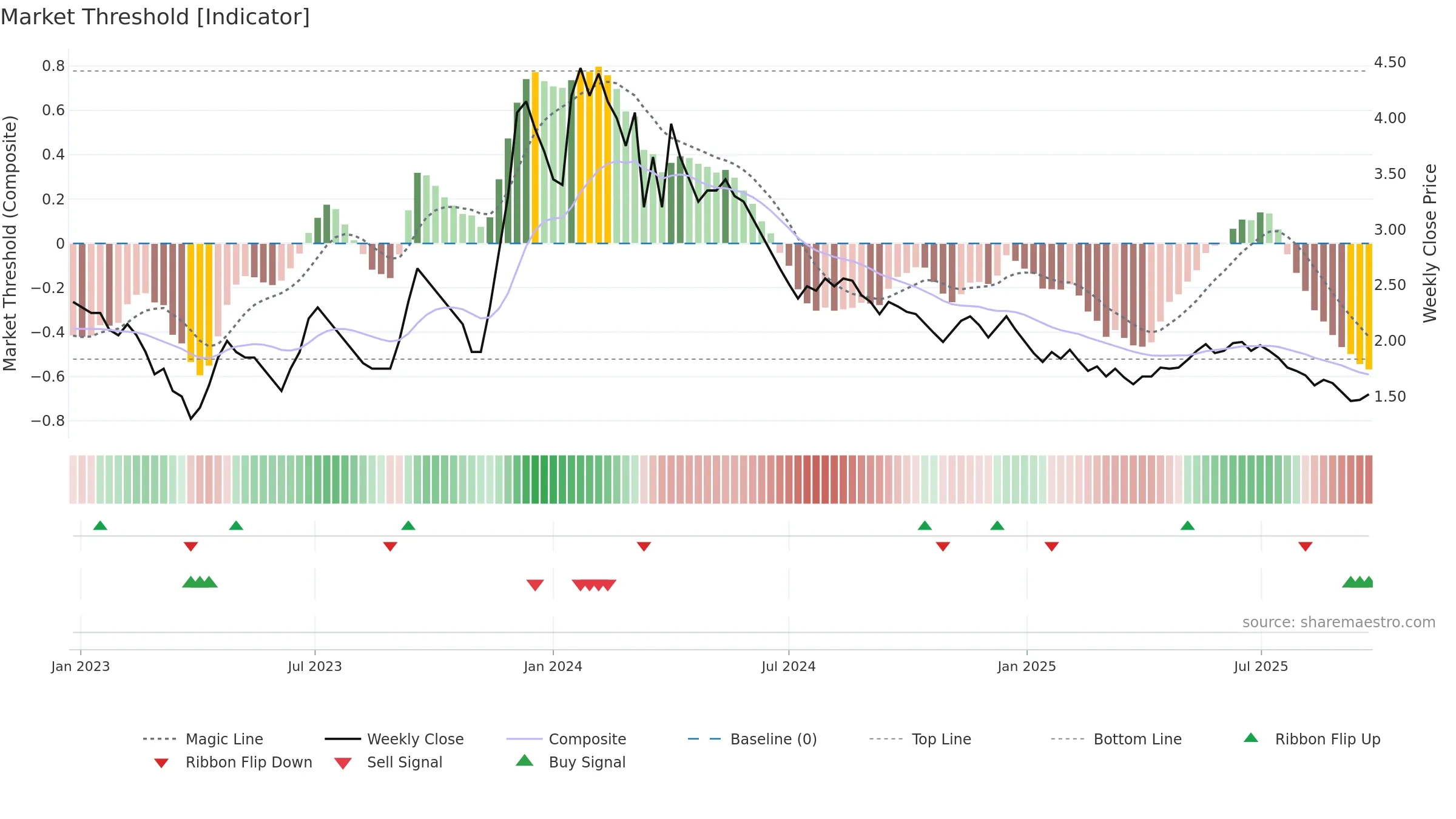Toggle the Bottom Line legend entry

pos(1116,739)
